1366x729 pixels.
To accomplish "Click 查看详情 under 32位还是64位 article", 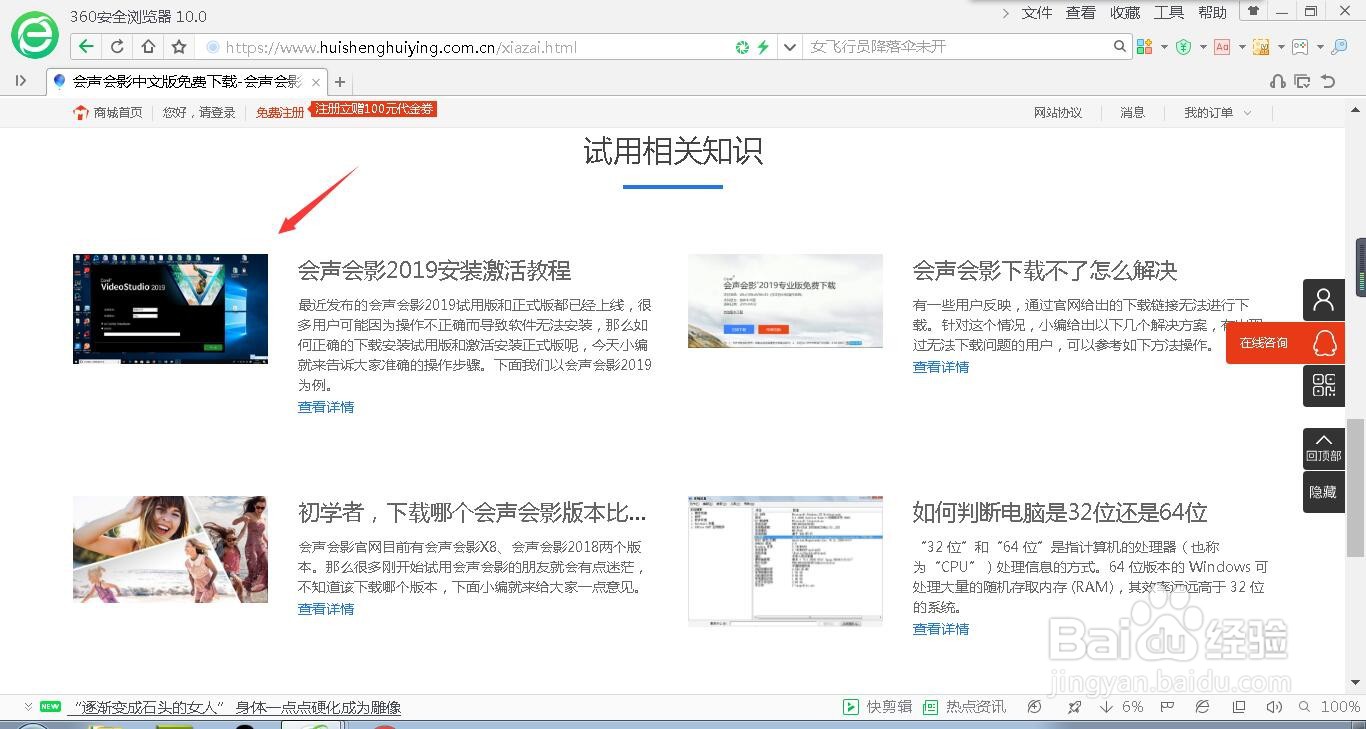I will click(941, 629).
